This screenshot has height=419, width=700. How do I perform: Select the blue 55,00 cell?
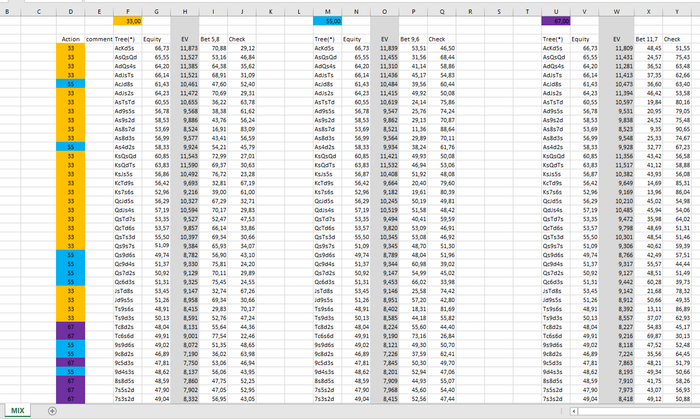327,21
